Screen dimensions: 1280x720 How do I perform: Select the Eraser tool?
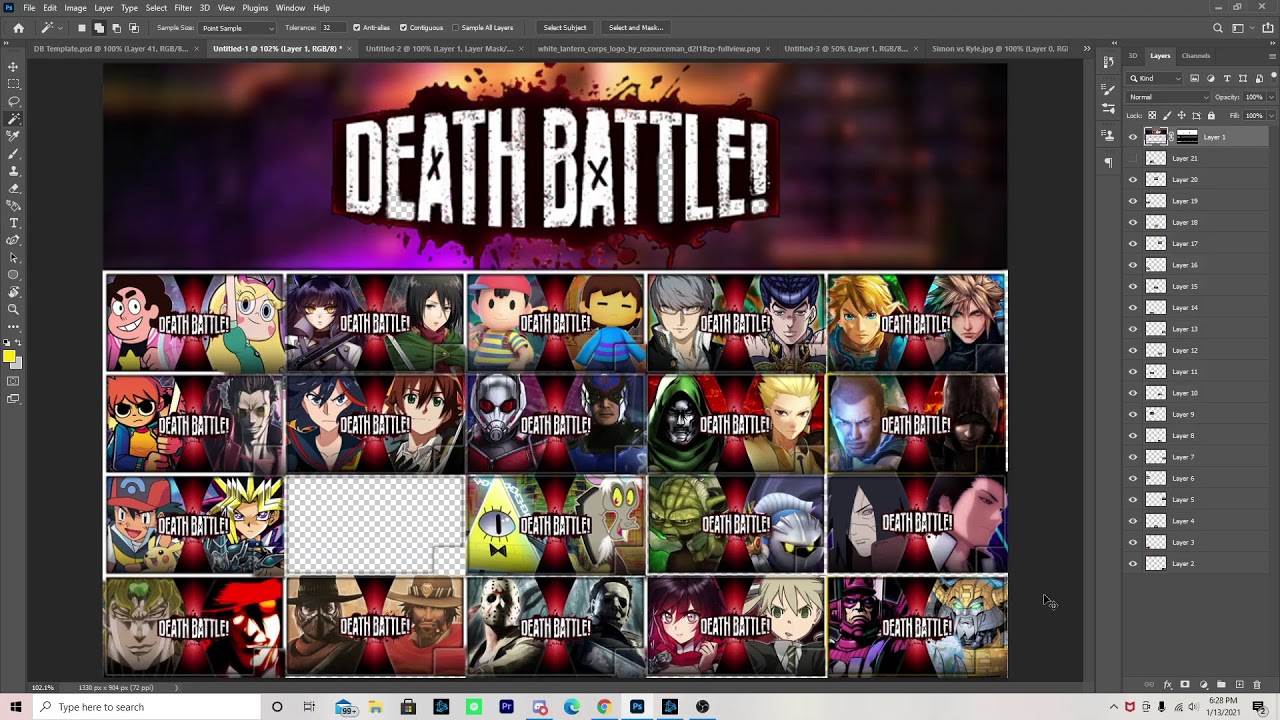13,188
